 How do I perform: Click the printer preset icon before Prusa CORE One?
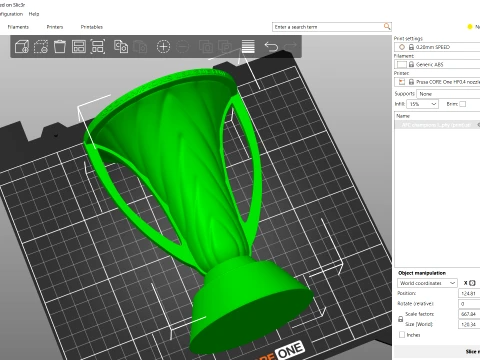(402, 82)
